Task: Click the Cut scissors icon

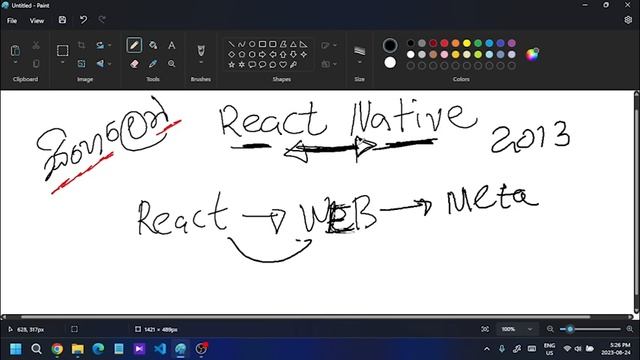Action: click(x=36, y=45)
